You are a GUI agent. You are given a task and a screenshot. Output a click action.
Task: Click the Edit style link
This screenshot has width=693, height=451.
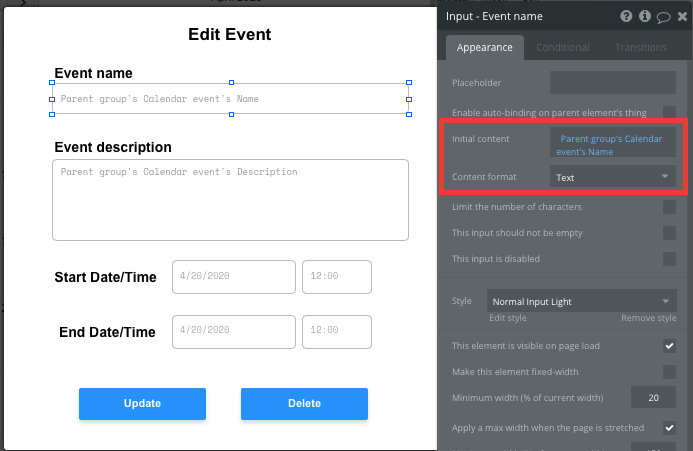(x=508, y=318)
